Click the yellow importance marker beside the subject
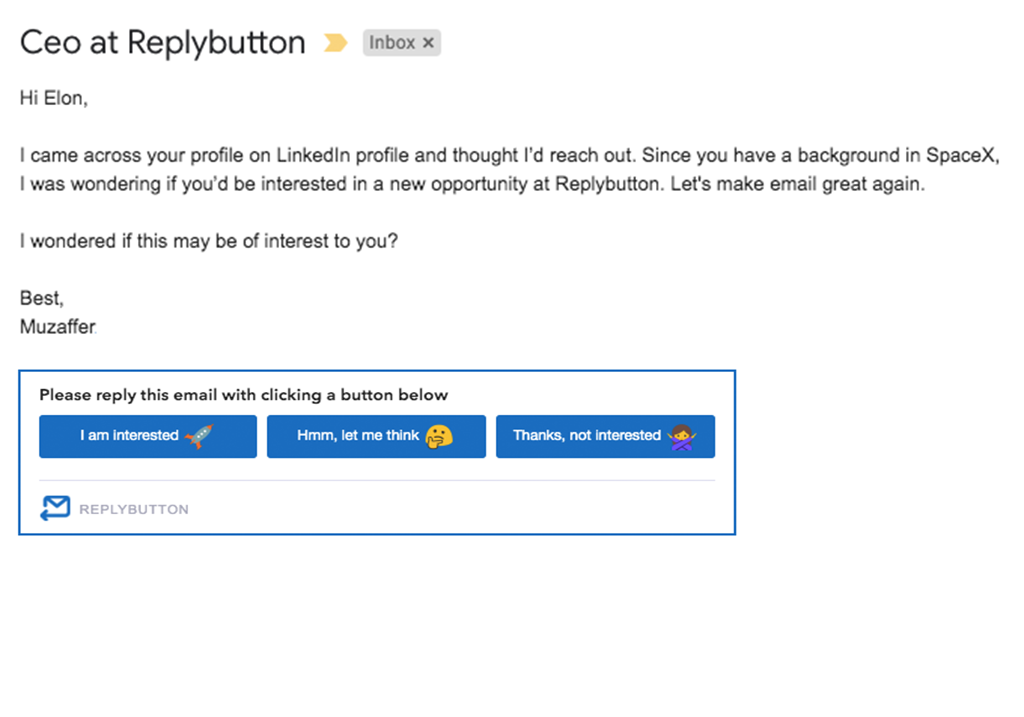1024x717 pixels. [335, 43]
